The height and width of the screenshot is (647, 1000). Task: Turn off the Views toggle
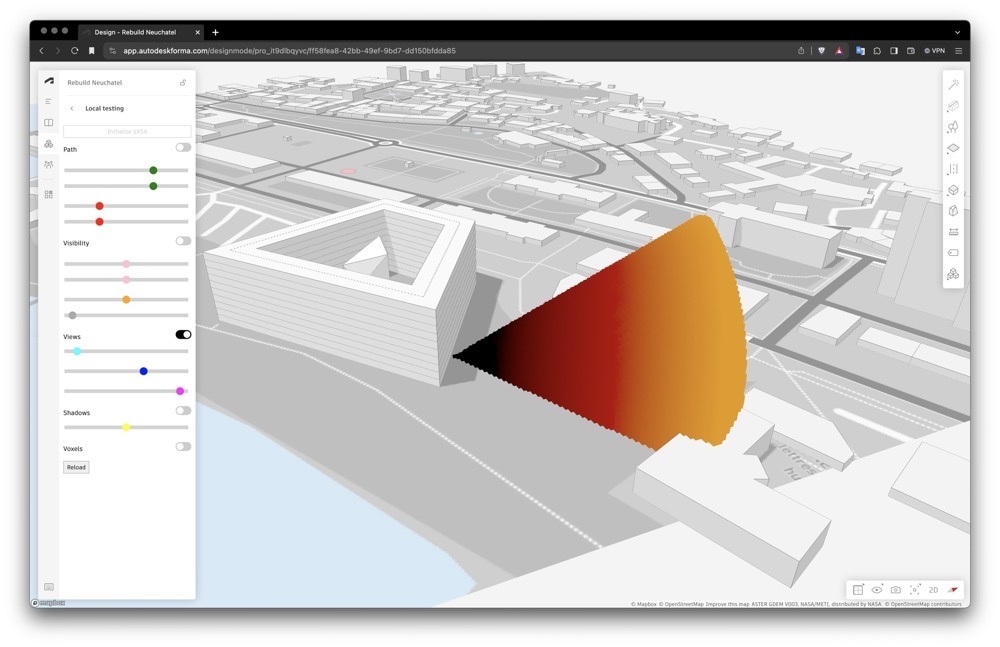point(183,335)
